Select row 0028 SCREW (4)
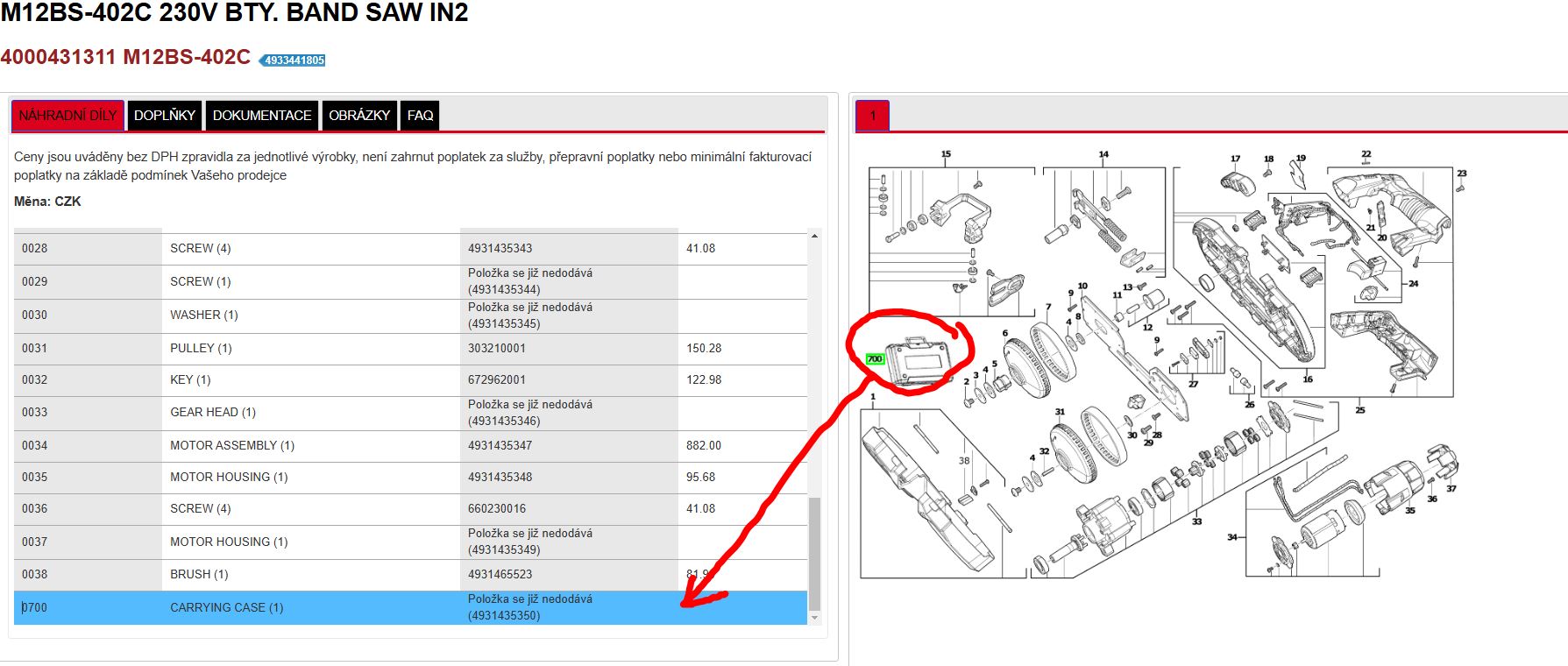 410,249
